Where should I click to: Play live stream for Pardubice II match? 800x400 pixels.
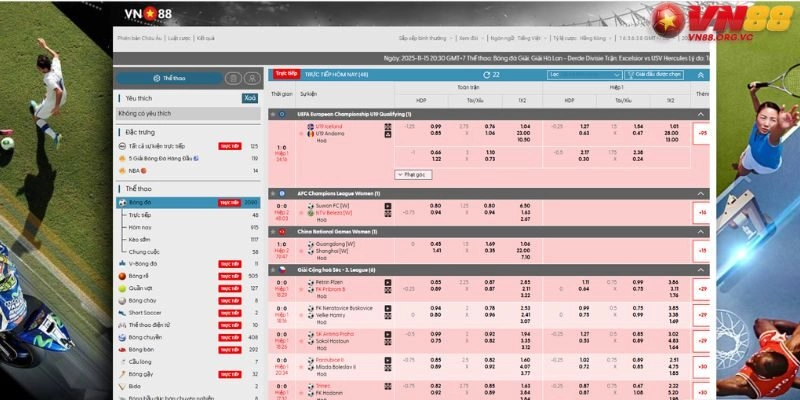[388, 360]
